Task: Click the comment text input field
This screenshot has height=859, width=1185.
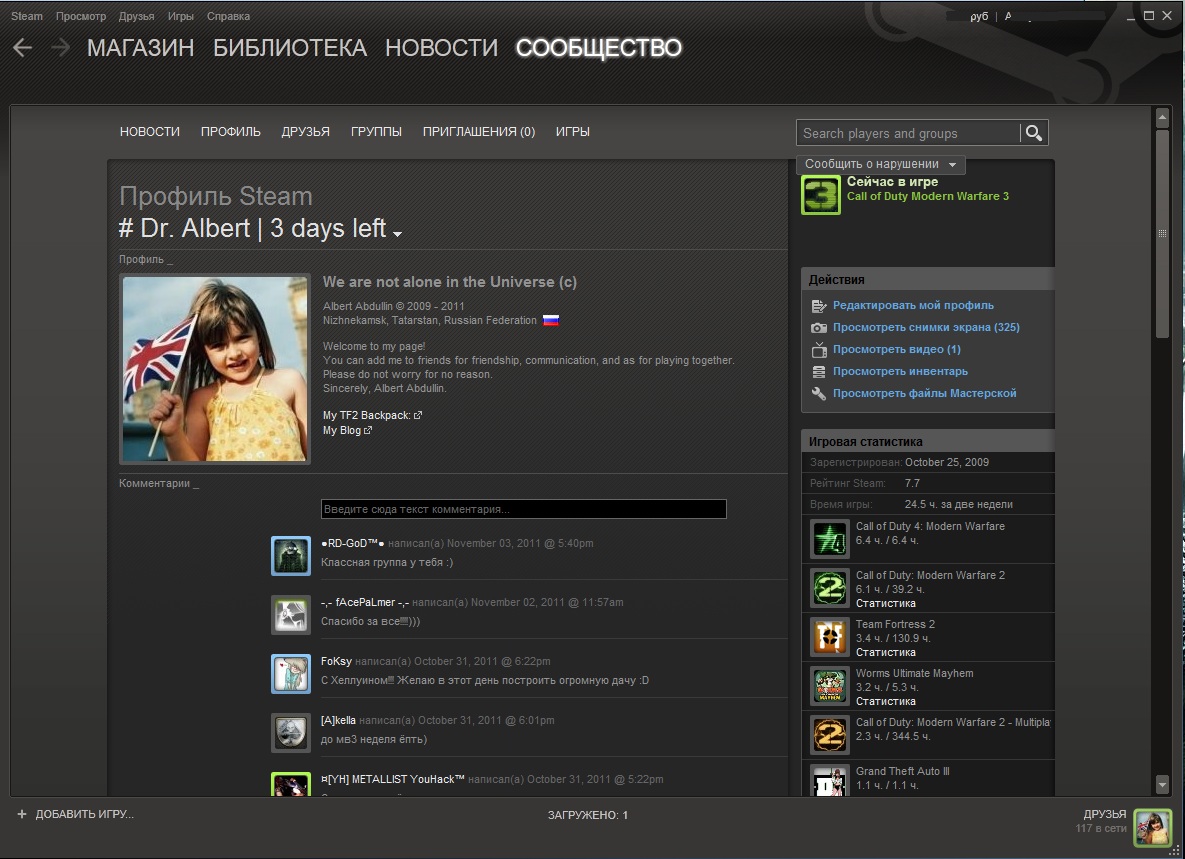Action: (x=524, y=509)
